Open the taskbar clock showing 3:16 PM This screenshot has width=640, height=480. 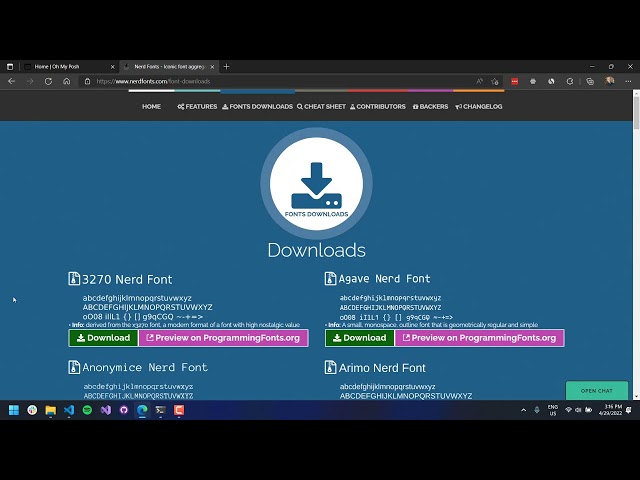point(610,410)
